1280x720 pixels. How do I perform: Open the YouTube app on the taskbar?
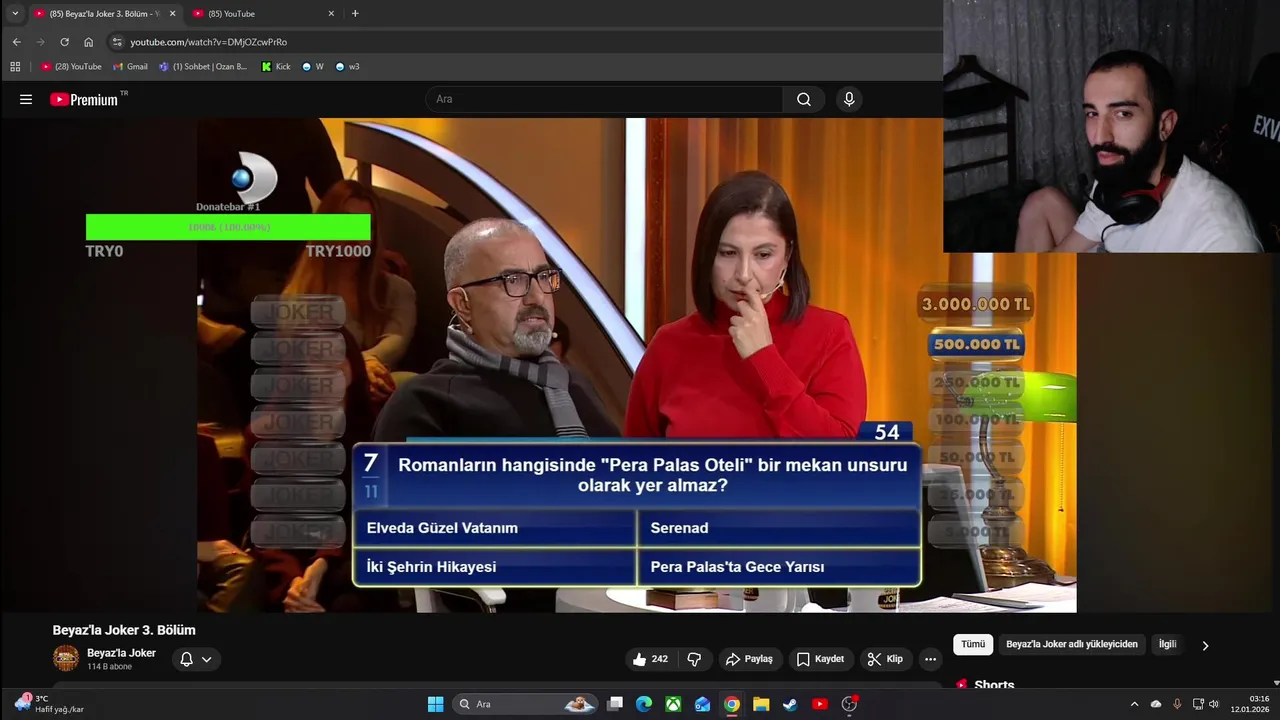click(x=820, y=704)
